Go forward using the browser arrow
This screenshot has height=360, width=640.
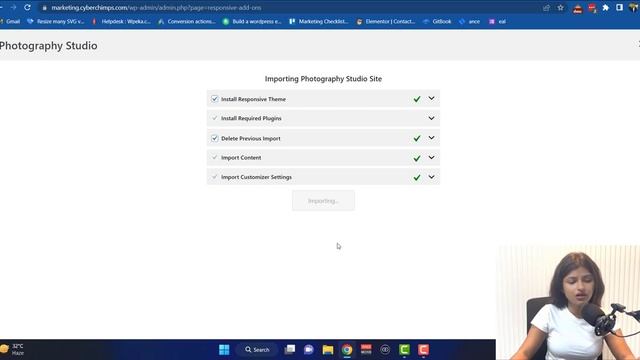pyautogui.click(x=13, y=7)
